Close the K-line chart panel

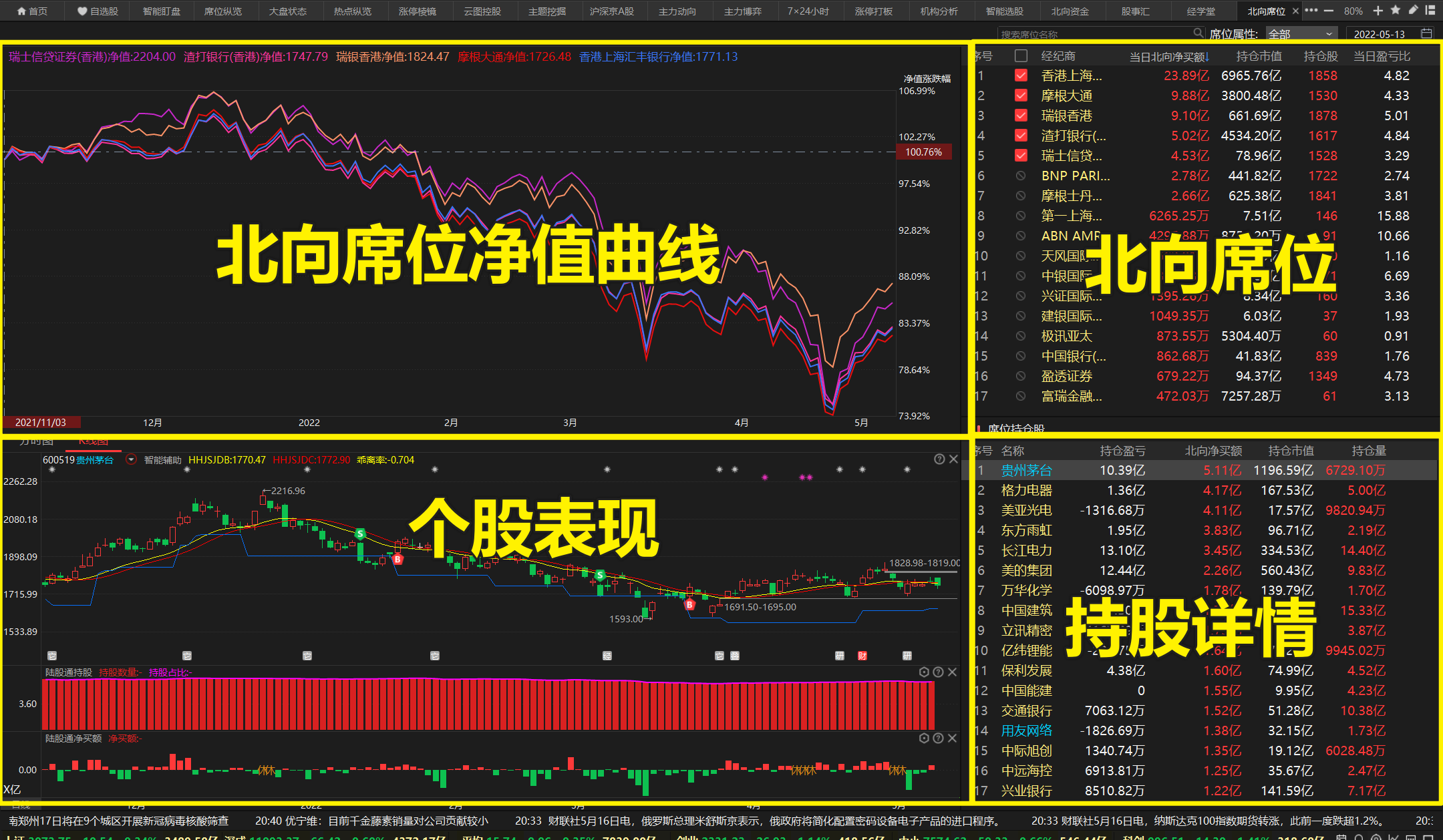pyautogui.click(x=953, y=459)
